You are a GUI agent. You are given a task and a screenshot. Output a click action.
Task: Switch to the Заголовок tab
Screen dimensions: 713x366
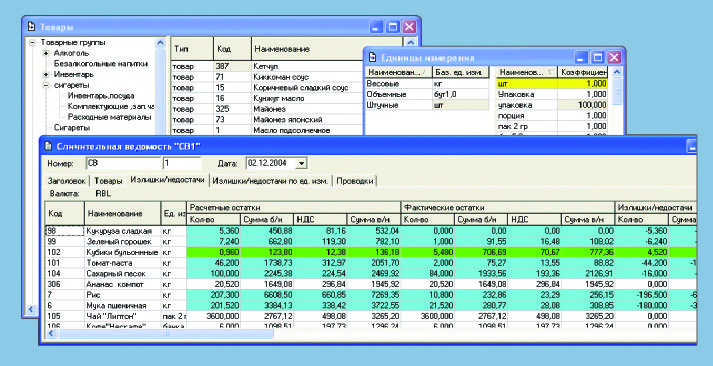[x=66, y=180]
